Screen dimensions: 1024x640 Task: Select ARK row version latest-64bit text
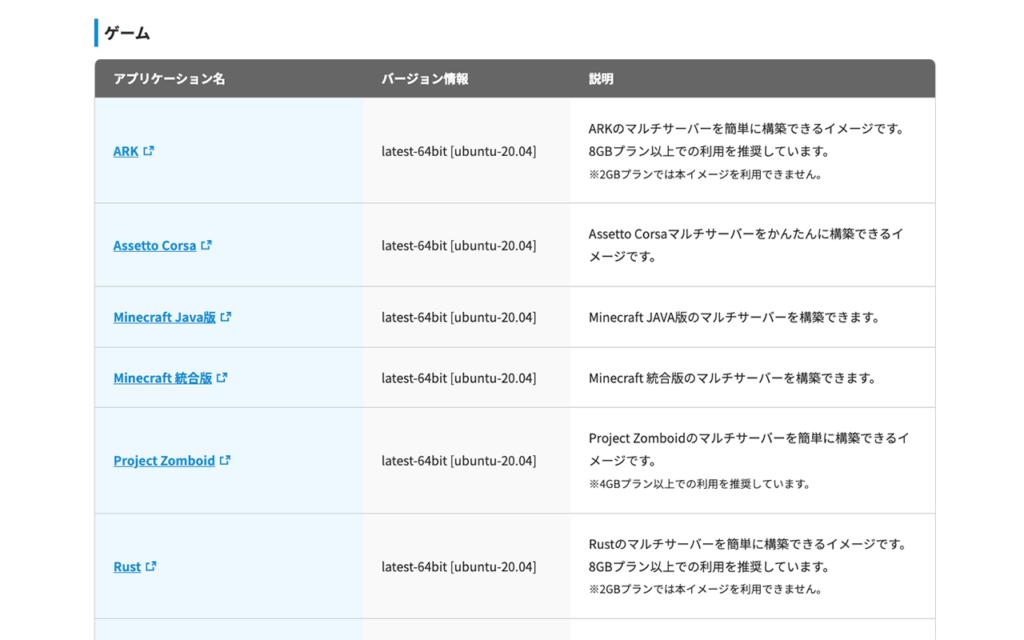[x=458, y=152]
